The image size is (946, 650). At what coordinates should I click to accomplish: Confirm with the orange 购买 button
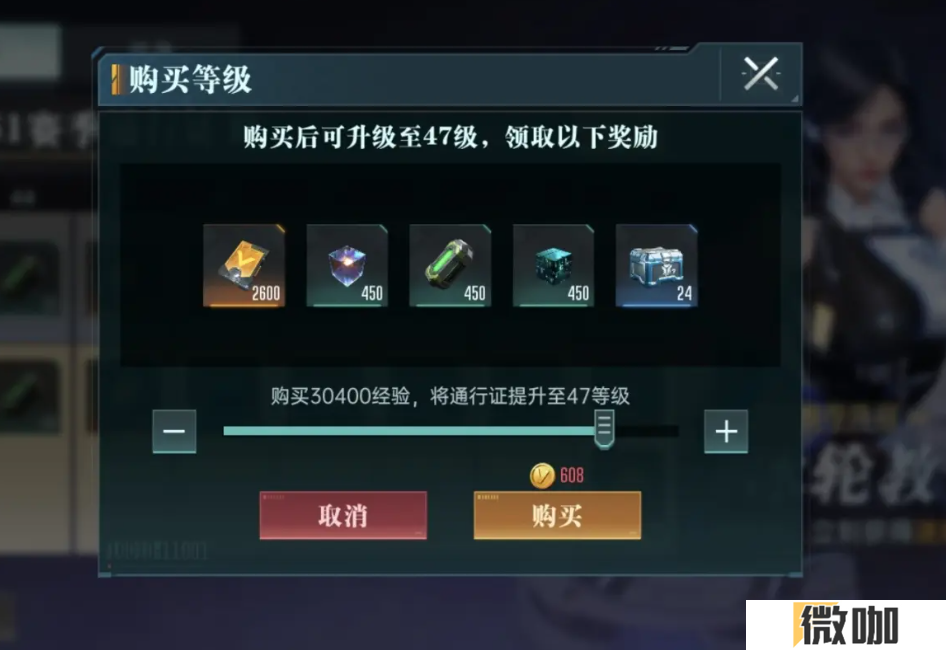click(557, 515)
